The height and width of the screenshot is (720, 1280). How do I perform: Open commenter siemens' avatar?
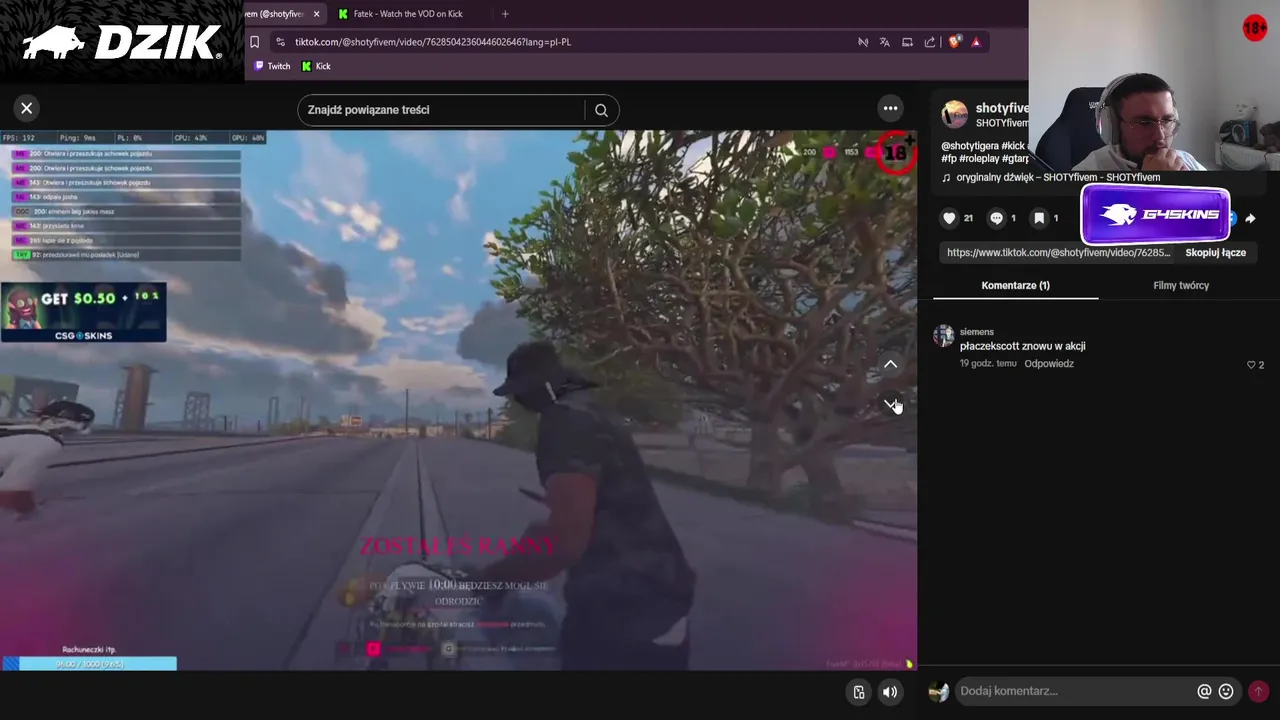click(x=943, y=335)
